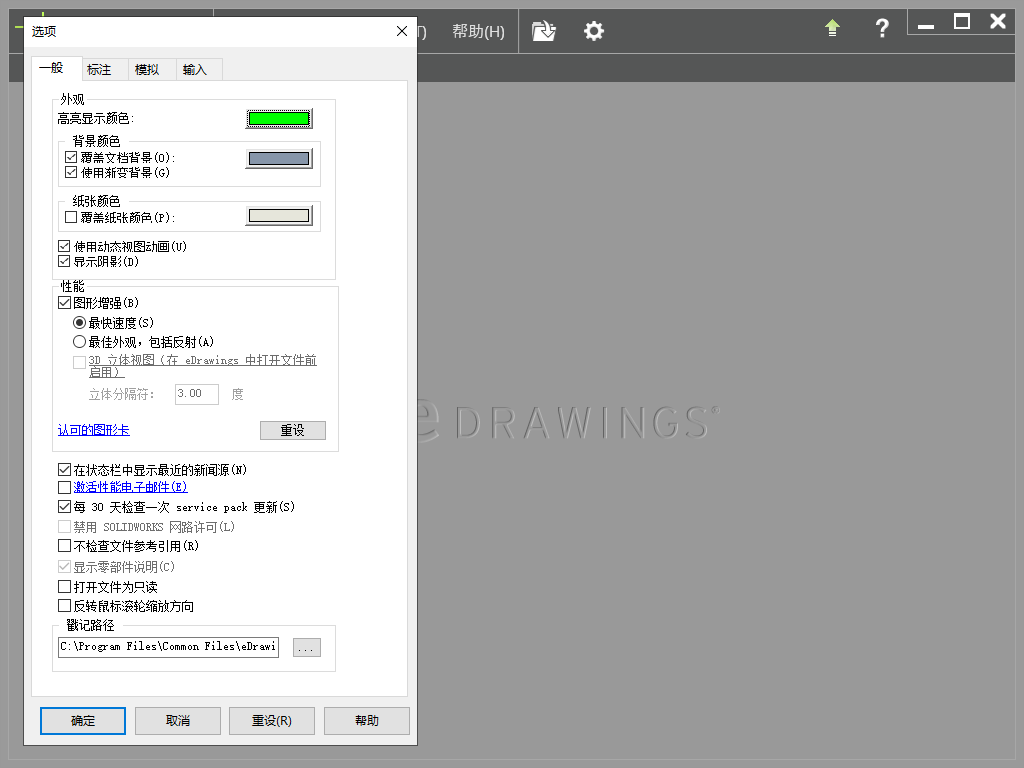Disable 显示阴影 checkbox
Image resolution: width=1024 pixels, height=768 pixels.
click(x=66, y=262)
